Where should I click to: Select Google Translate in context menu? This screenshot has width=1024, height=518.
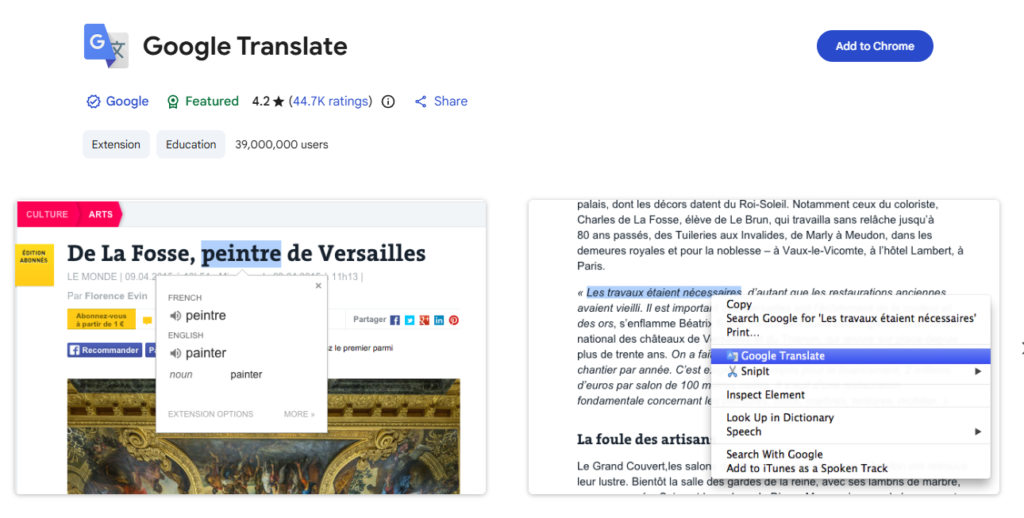(x=850, y=356)
